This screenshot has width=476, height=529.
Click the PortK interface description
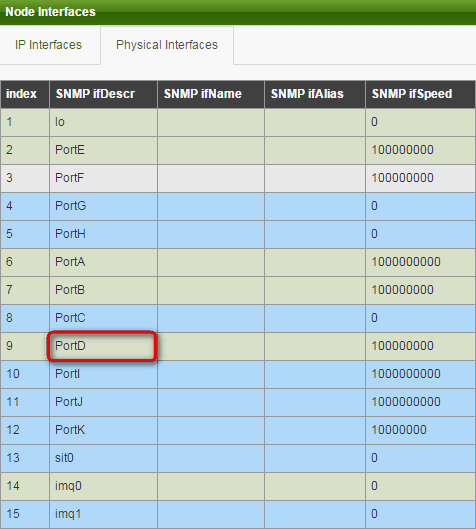tap(70, 430)
